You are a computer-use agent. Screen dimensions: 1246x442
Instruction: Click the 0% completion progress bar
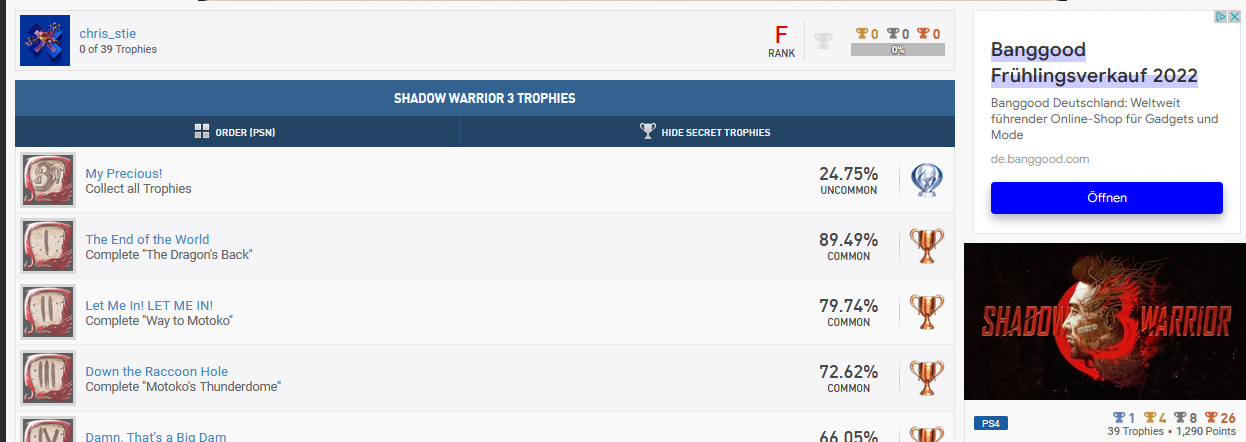click(898, 49)
